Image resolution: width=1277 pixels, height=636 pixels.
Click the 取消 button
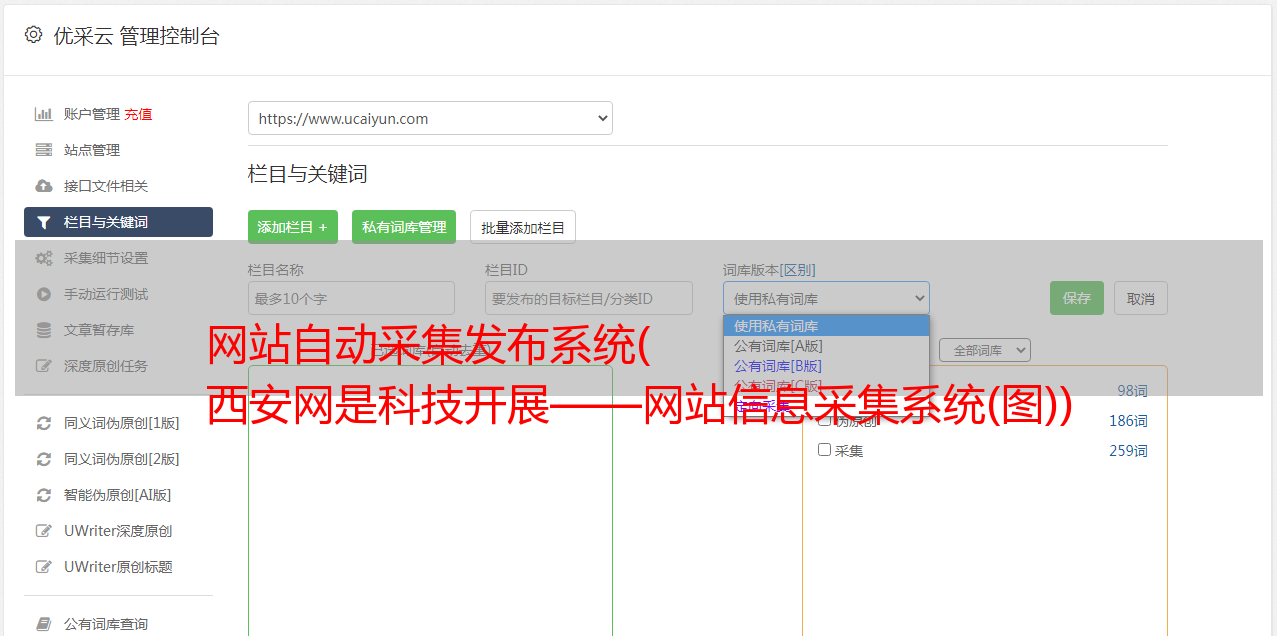1141,298
